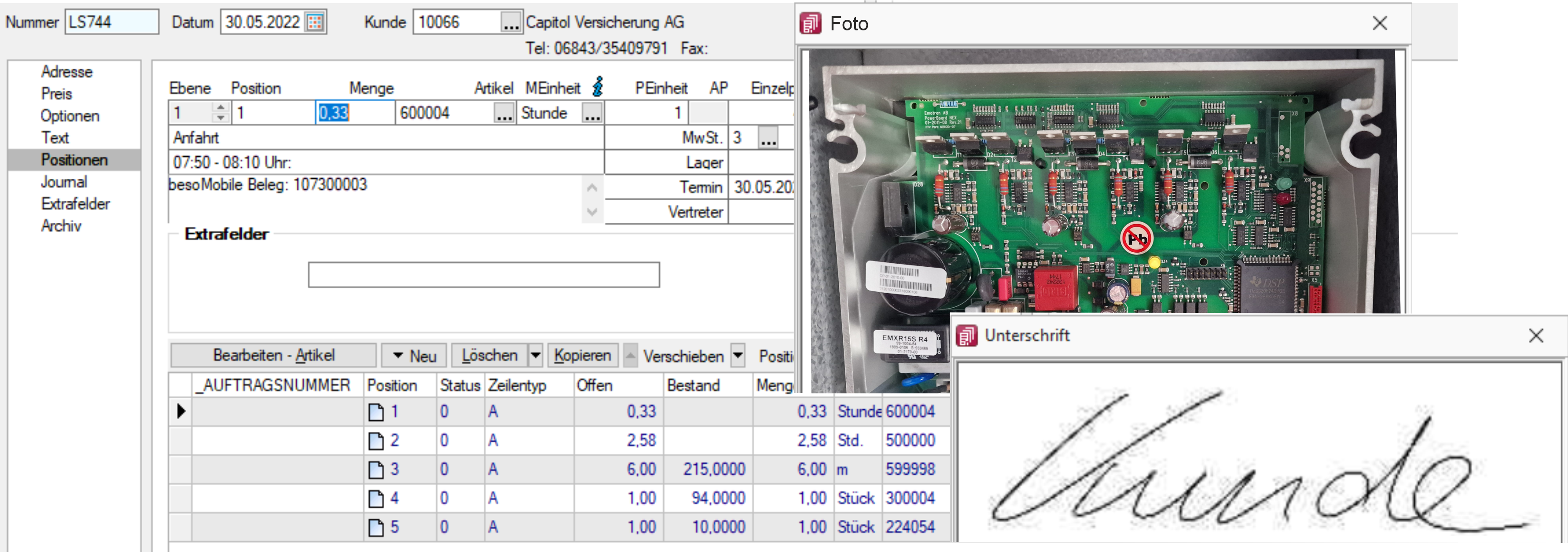Select the Positionen section
This screenshot has height=552, width=1568.
coord(74,159)
